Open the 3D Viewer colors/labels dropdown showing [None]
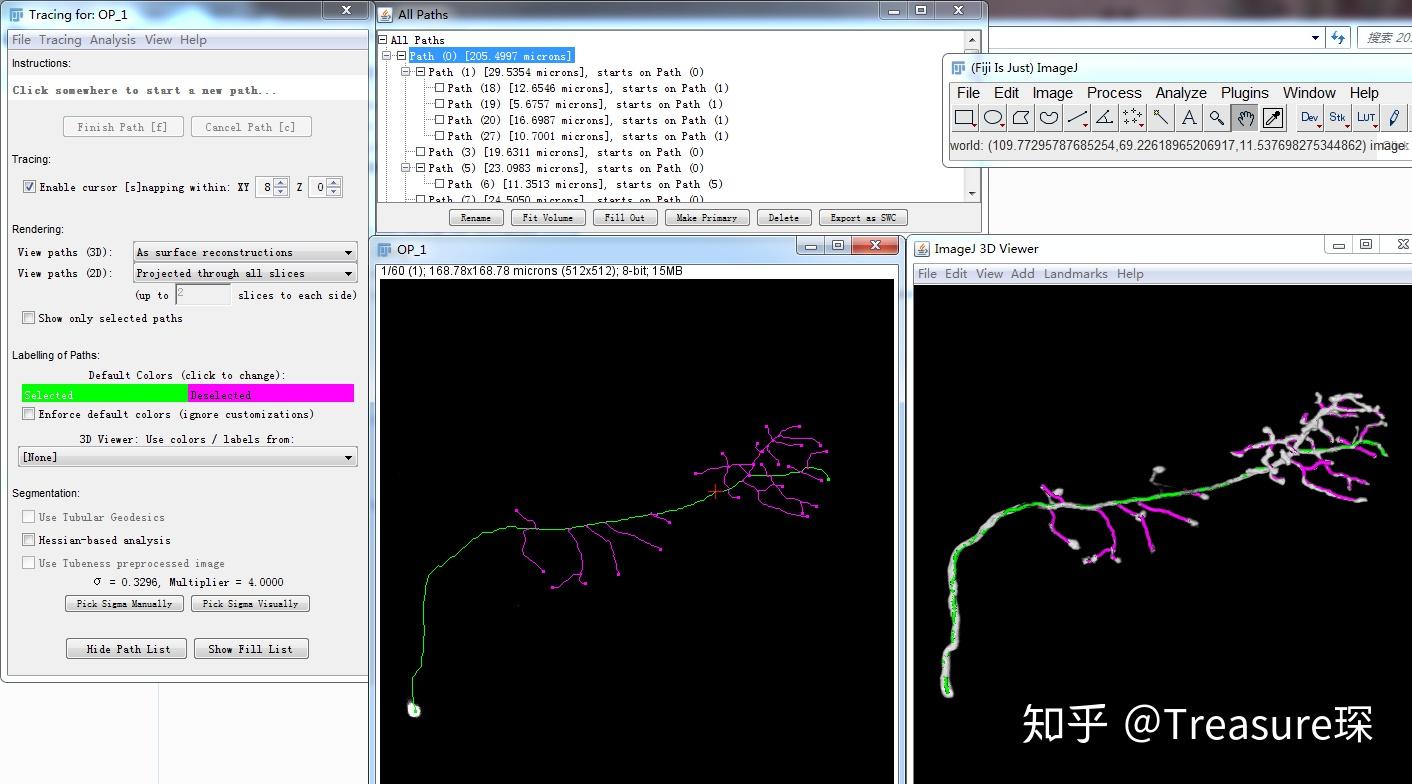The image size is (1412, 784). click(x=187, y=457)
